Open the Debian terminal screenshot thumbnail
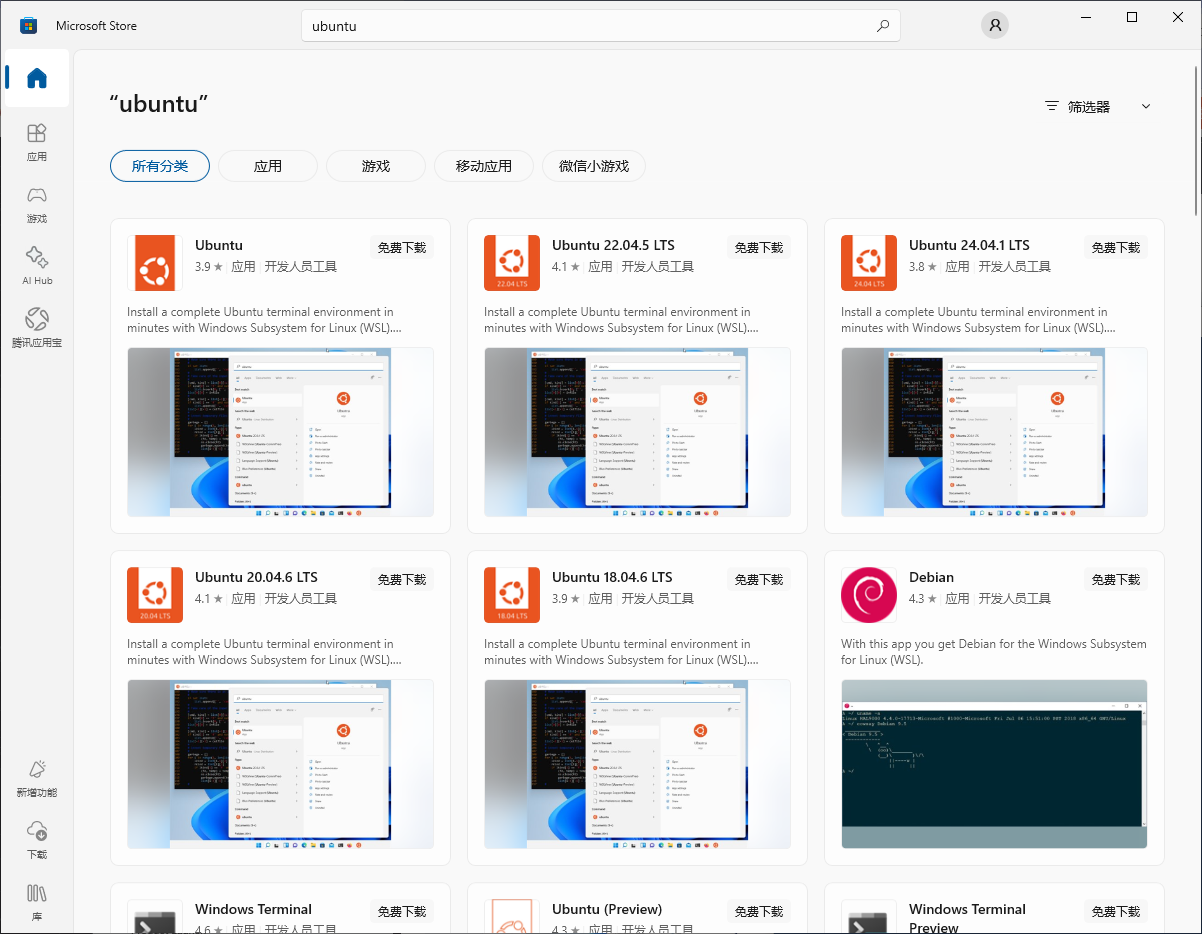This screenshot has width=1202, height=934. coord(995,764)
